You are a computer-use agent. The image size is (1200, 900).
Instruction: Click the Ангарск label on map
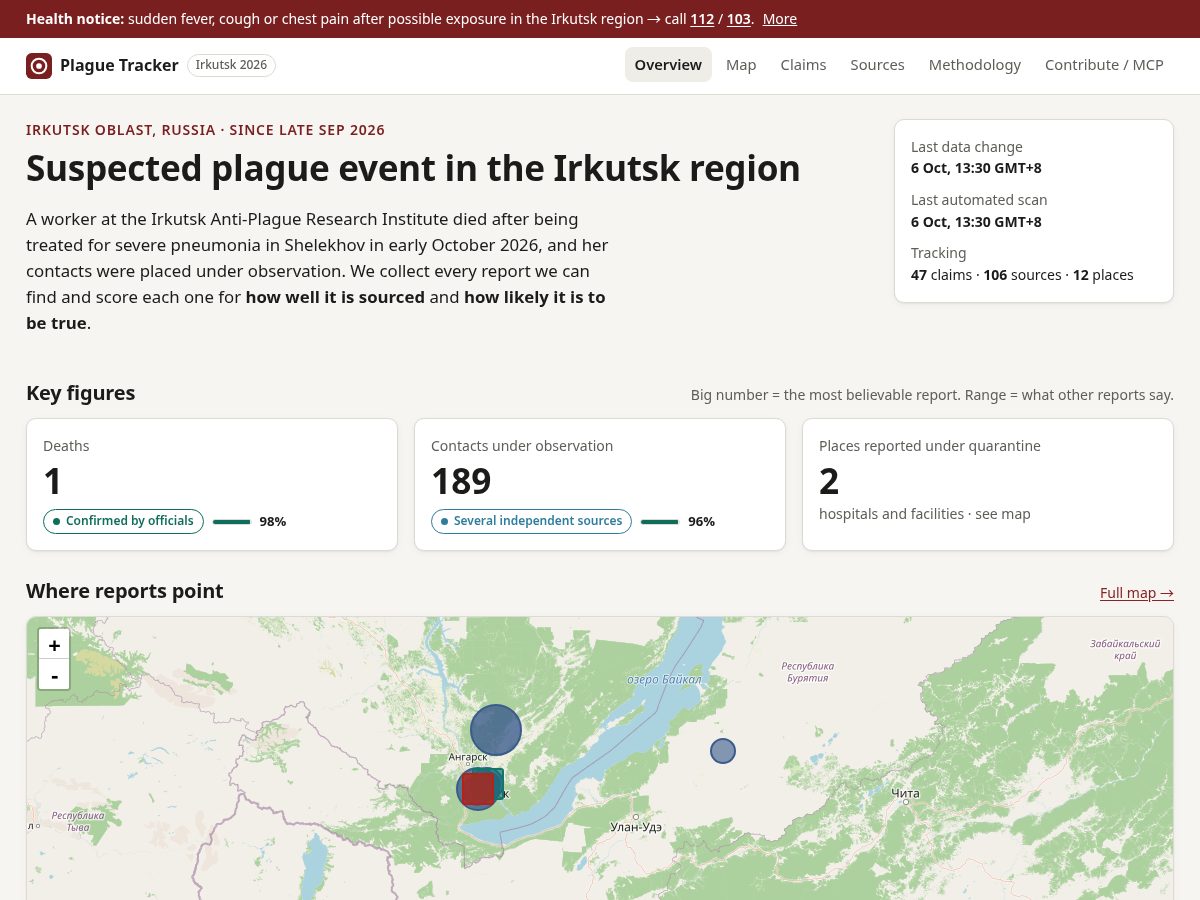(468, 757)
